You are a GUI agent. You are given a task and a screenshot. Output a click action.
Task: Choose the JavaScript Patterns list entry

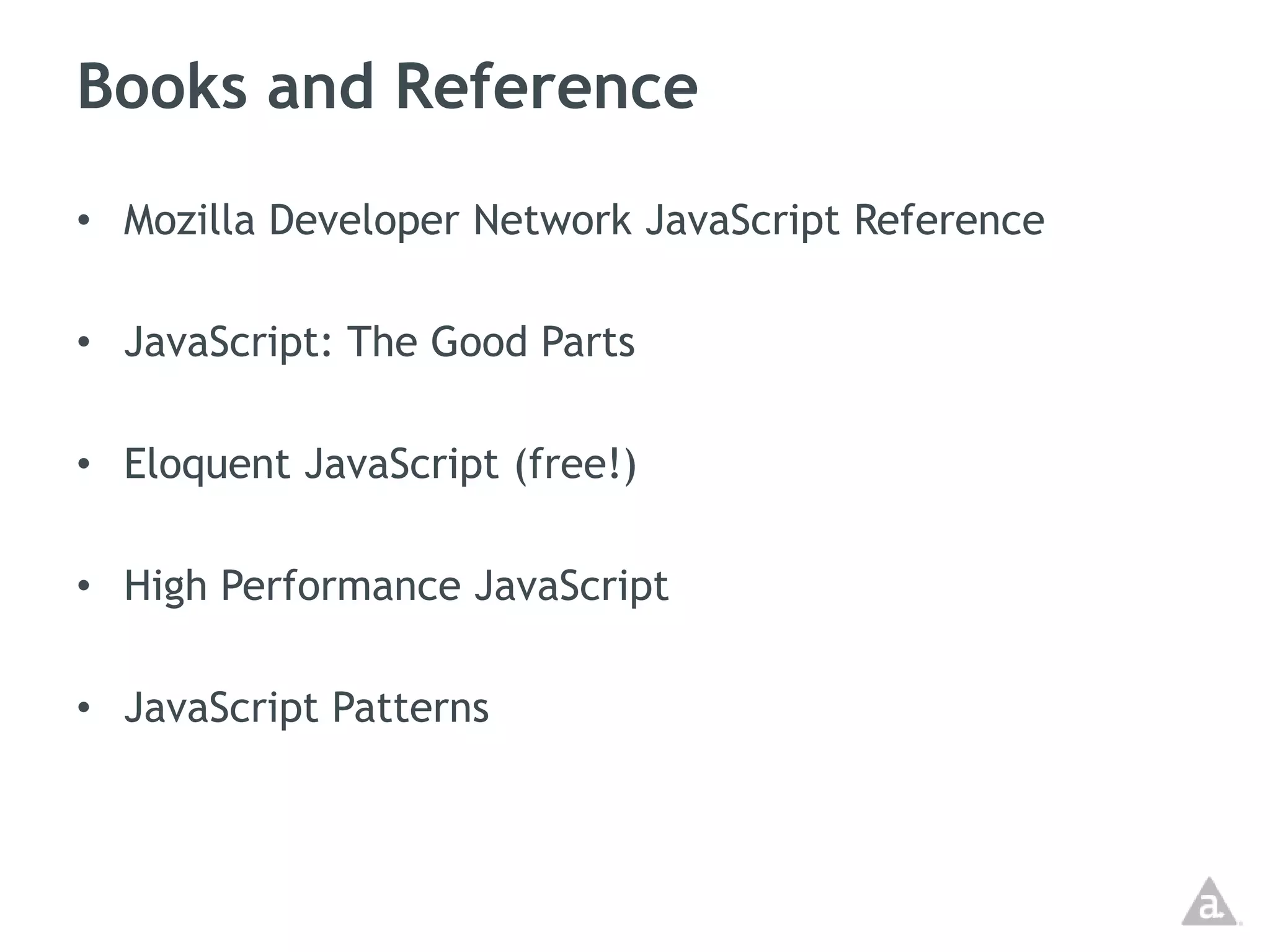click(x=306, y=708)
